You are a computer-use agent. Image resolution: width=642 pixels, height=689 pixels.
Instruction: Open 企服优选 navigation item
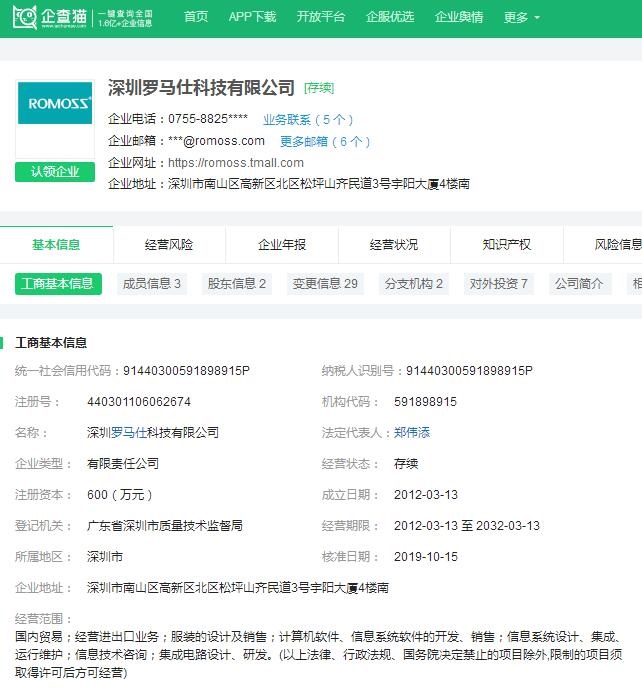(390, 17)
